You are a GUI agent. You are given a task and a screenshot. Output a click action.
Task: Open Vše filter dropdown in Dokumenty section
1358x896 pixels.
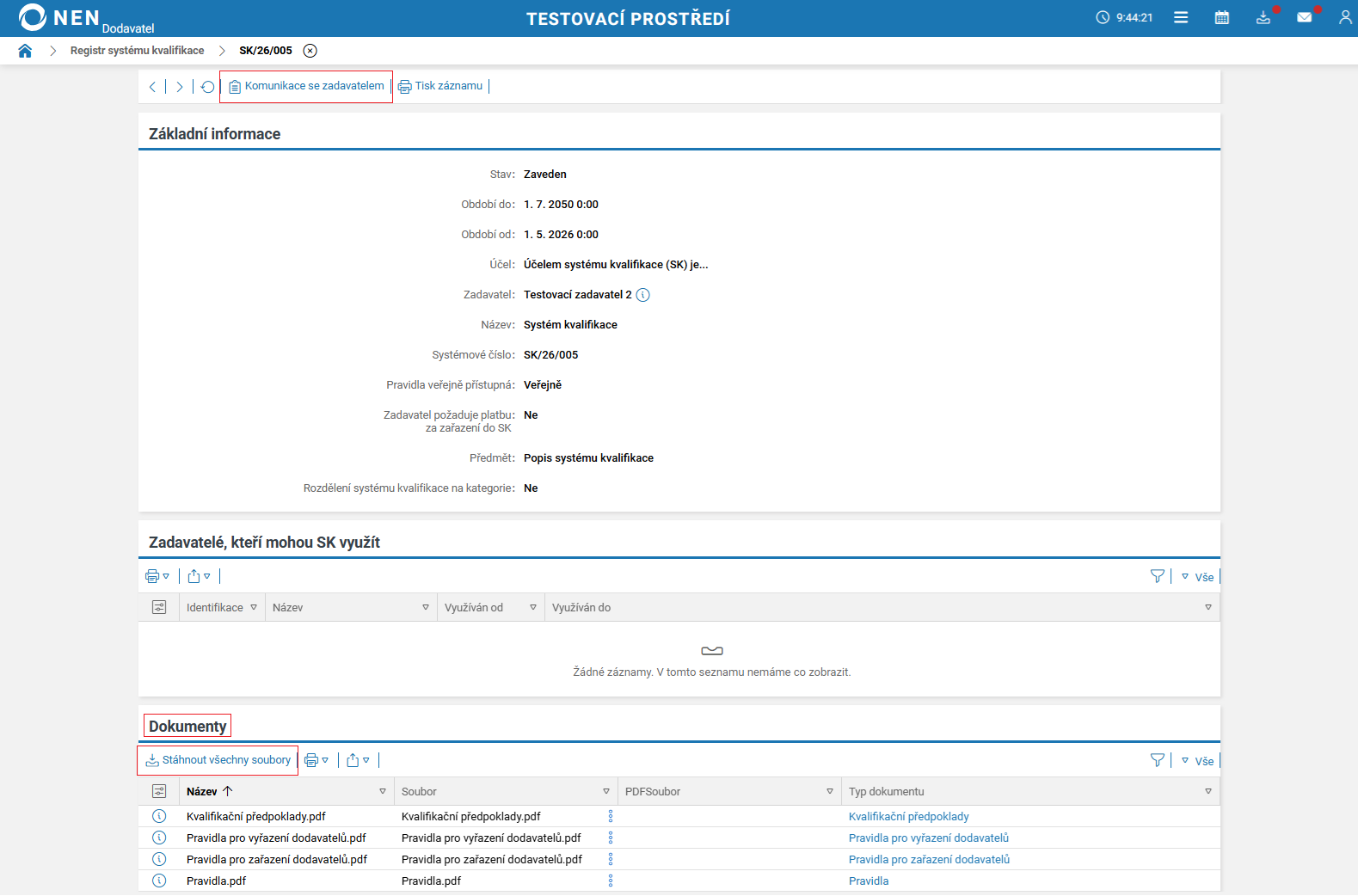[x=1198, y=761]
